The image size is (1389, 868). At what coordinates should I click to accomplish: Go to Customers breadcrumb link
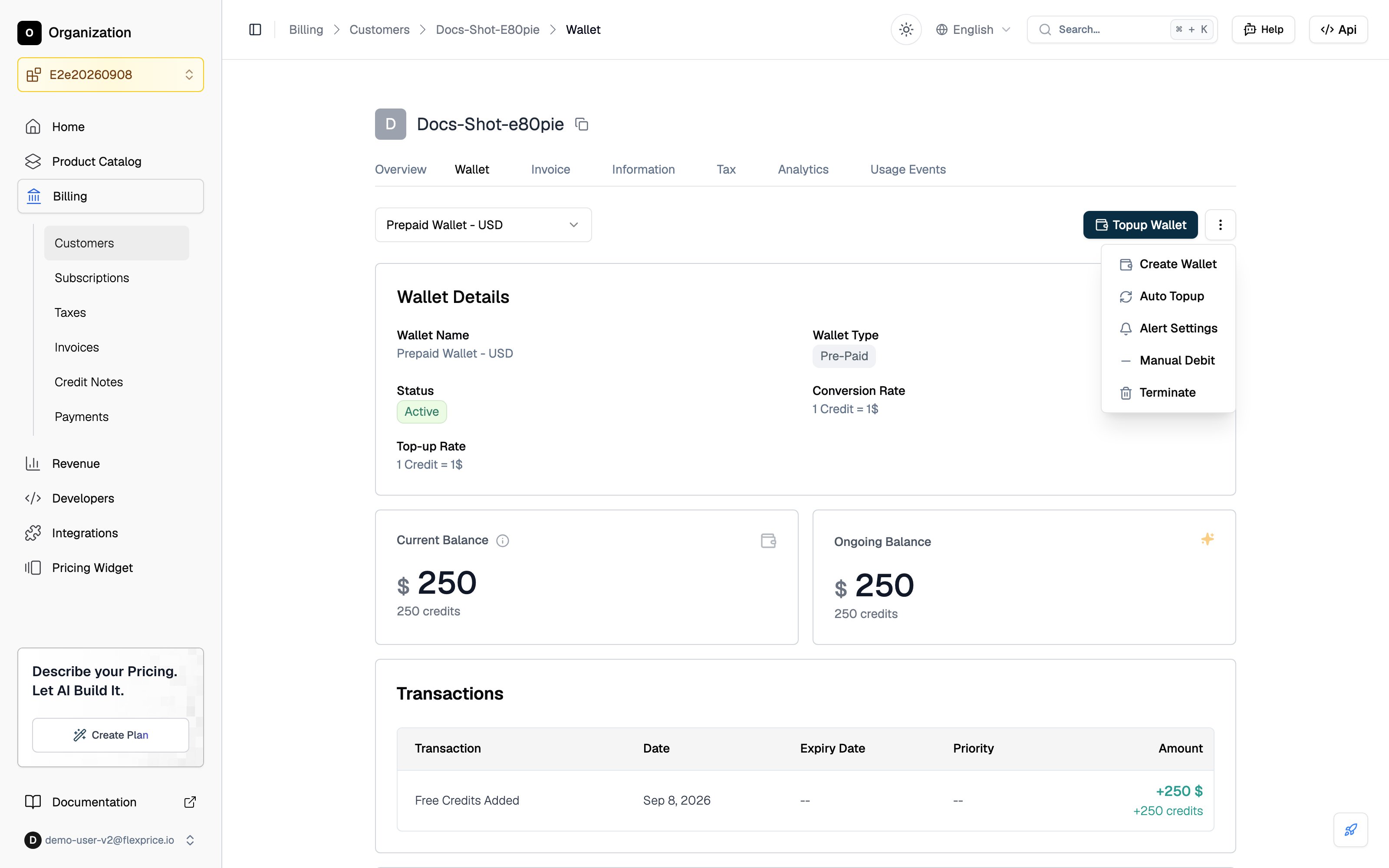(x=379, y=29)
